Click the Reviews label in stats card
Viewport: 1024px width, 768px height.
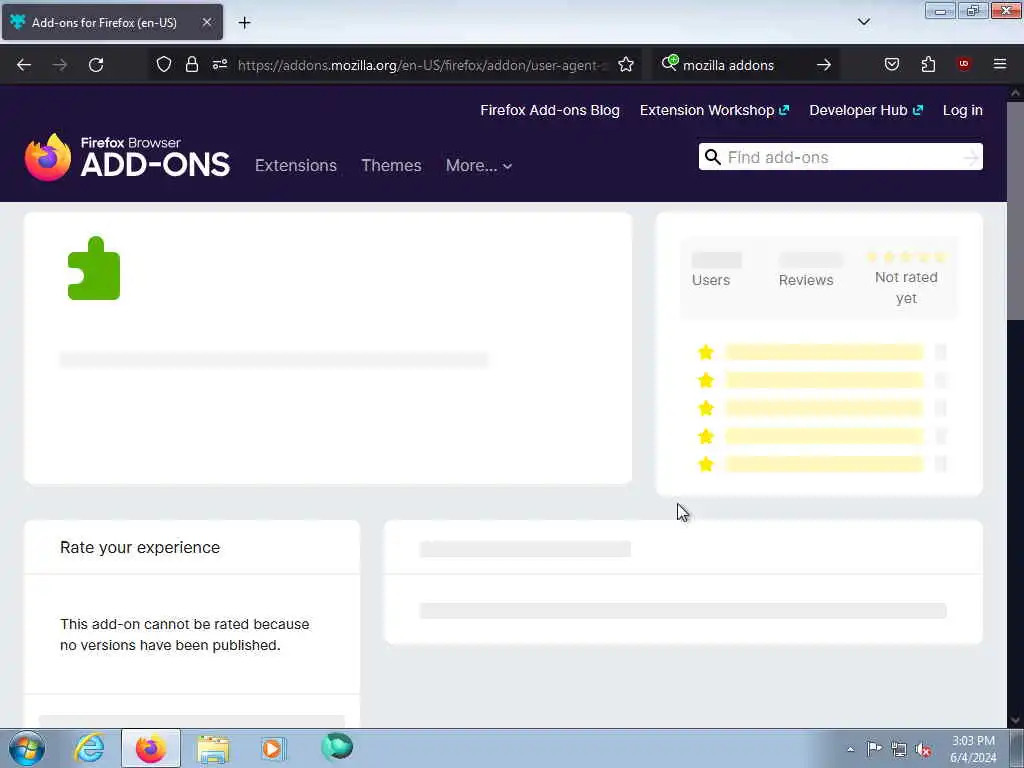[806, 280]
